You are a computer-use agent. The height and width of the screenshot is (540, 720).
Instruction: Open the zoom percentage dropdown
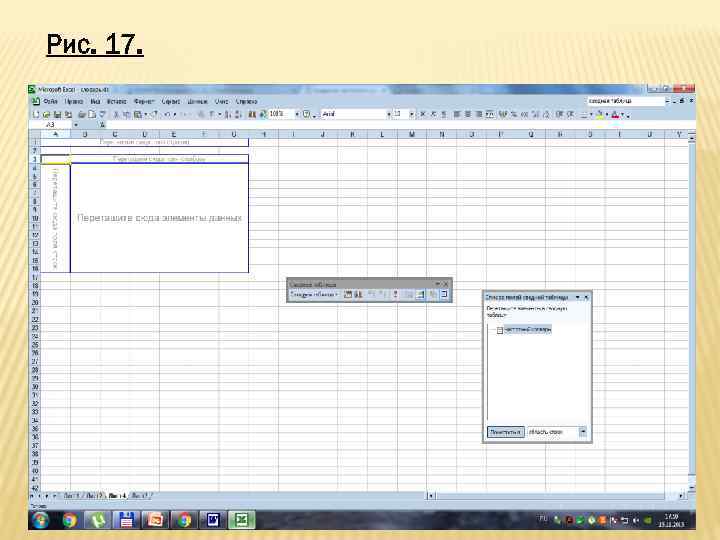297,114
